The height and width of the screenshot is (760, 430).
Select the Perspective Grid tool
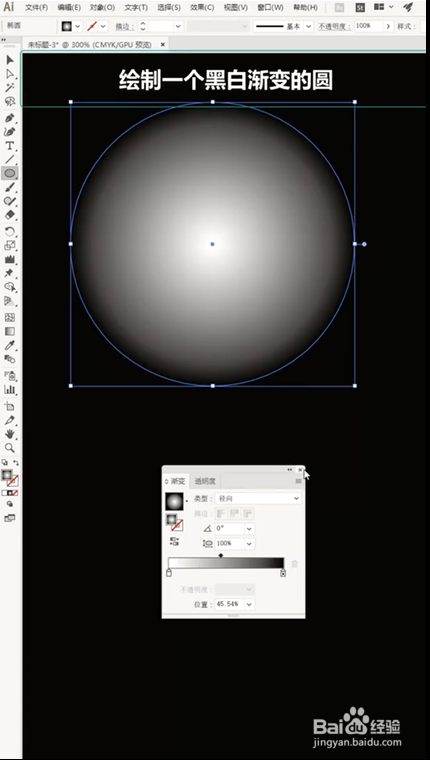tap(10, 301)
